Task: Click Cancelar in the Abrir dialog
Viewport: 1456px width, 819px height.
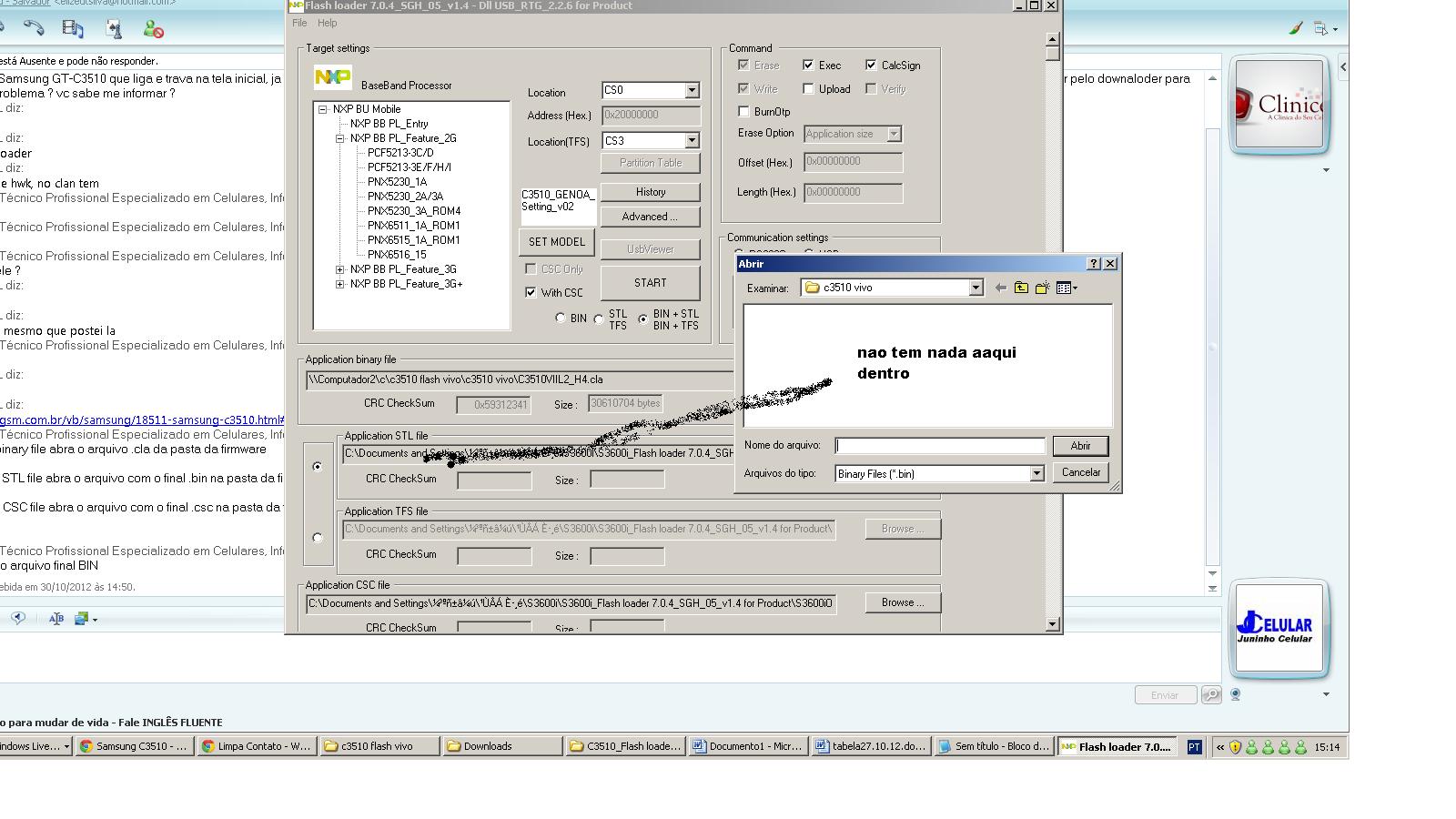Action: (1080, 472)
